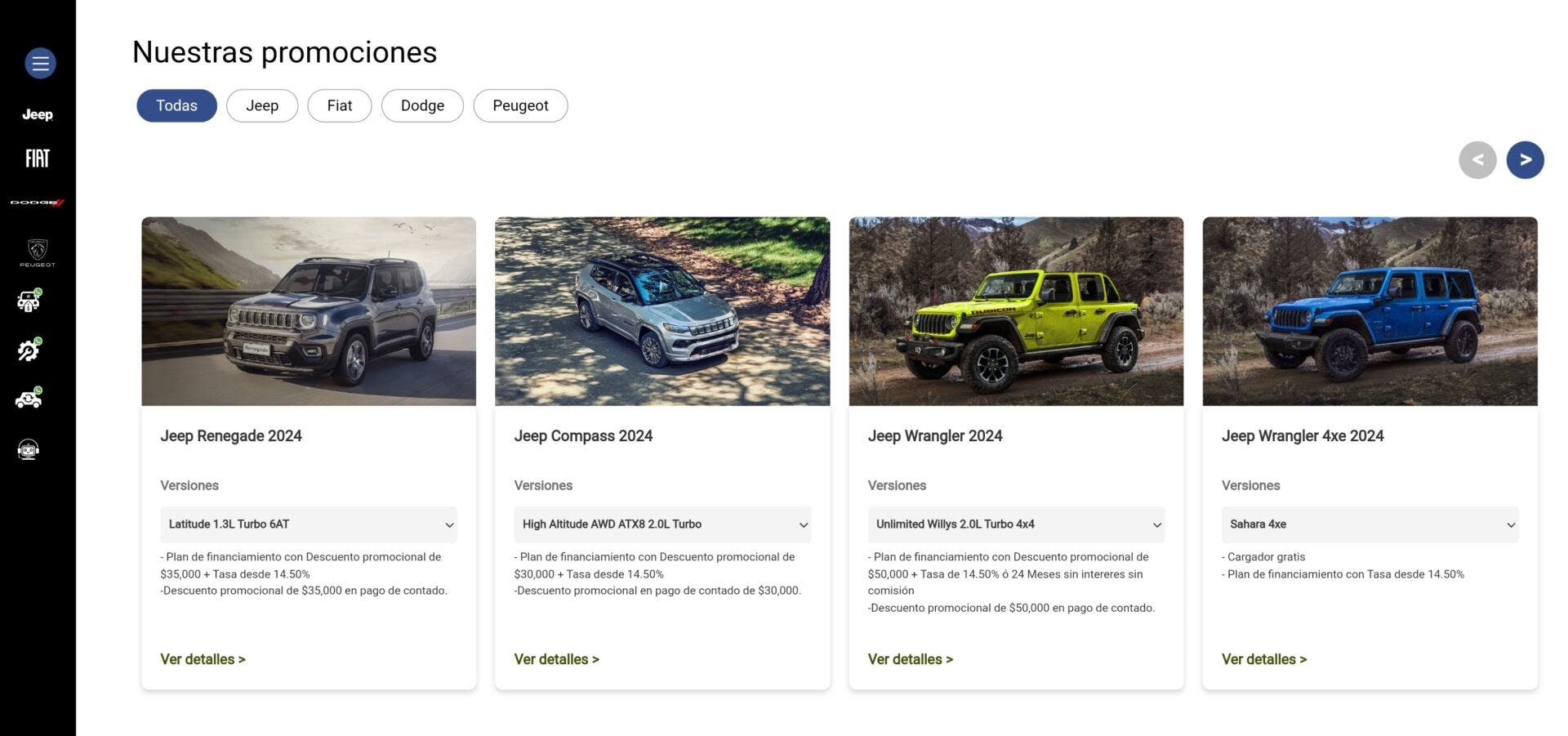Click the car sales WhatsApp icon
The height and width of the screenshot is (736, 1568).
29,301
